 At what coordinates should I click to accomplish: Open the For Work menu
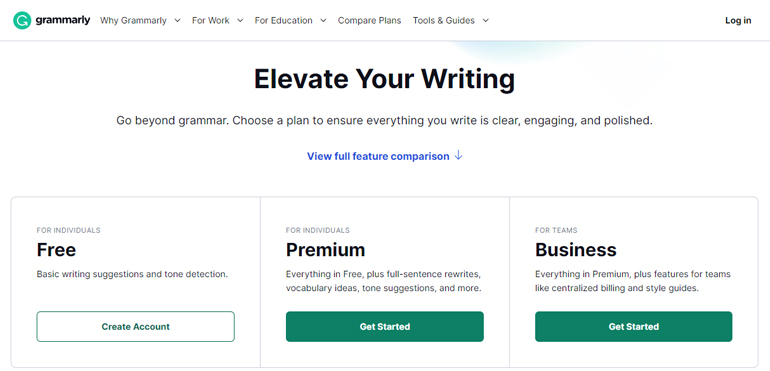[211, 21]
